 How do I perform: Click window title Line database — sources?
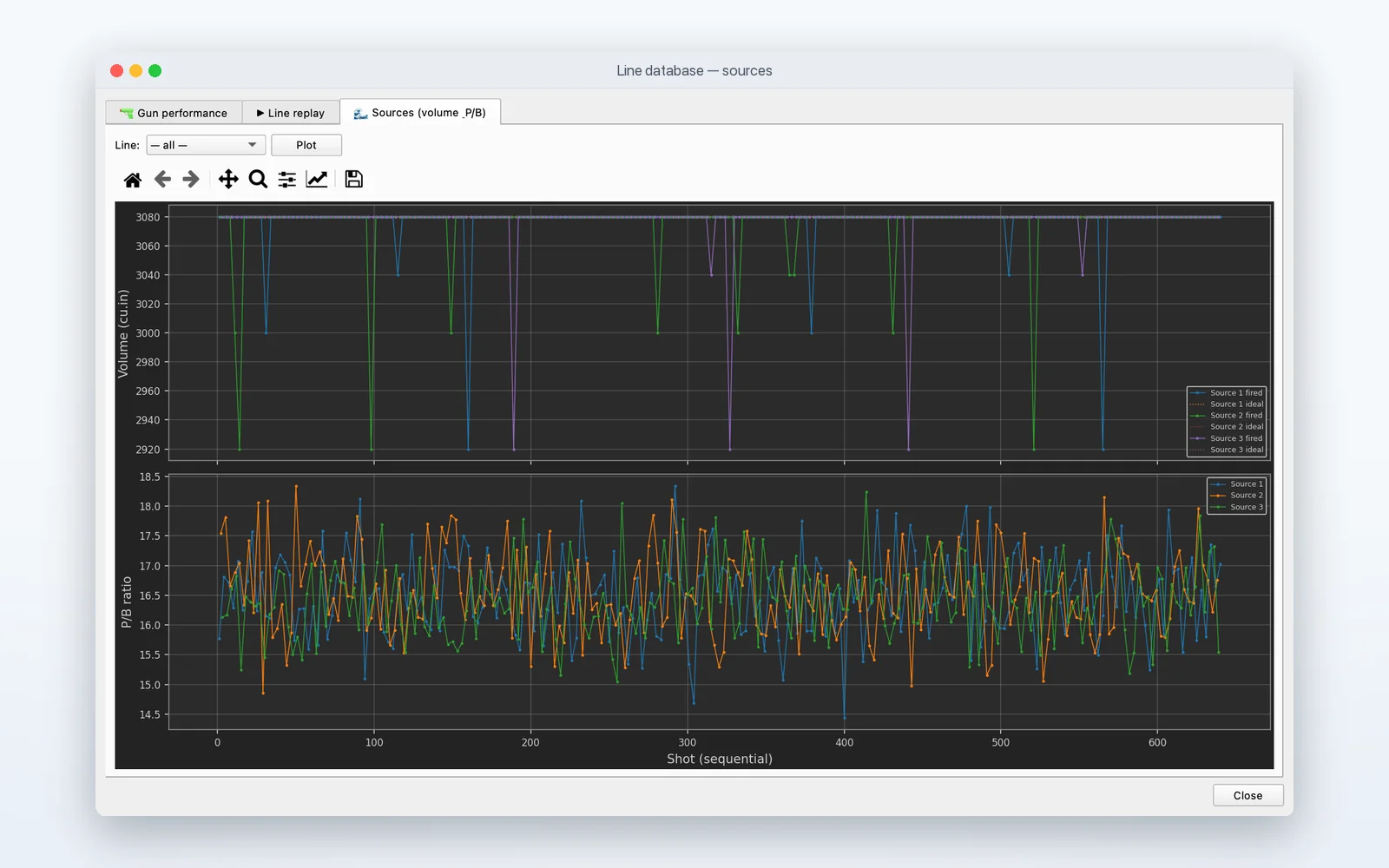(694, 71)
